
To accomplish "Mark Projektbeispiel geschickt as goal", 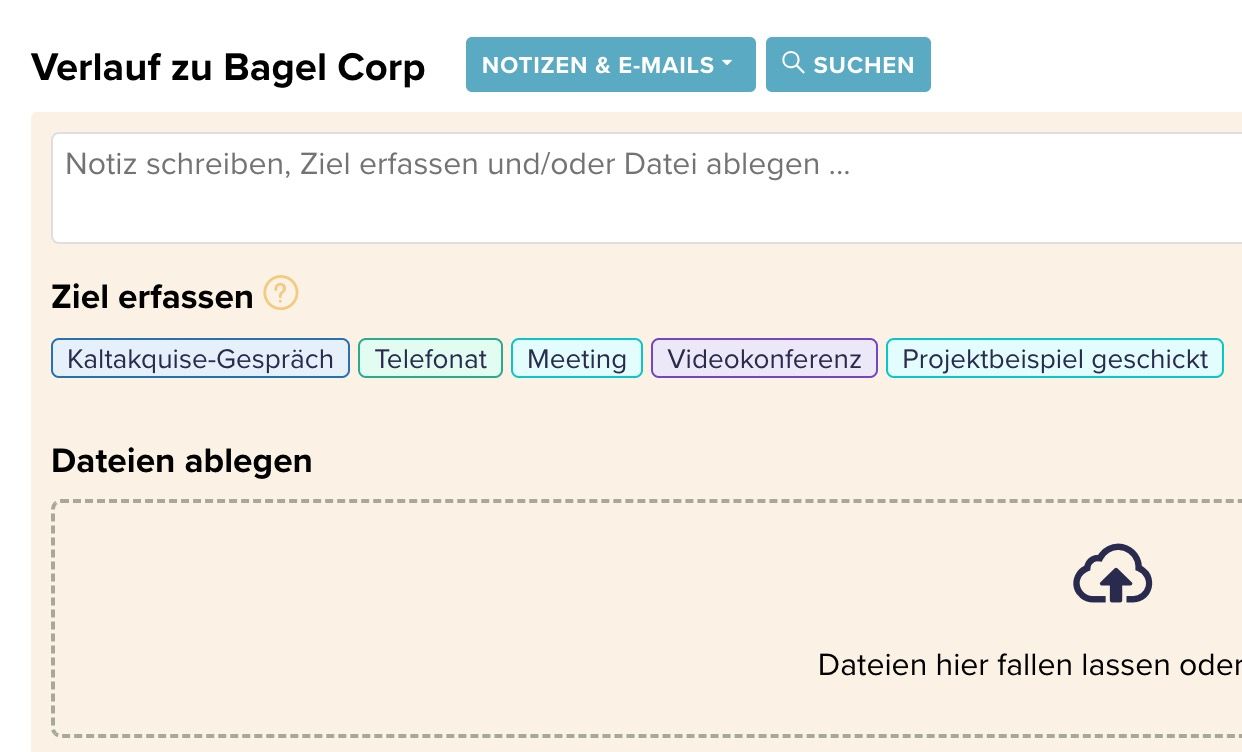I will (x=1054, y=358).
